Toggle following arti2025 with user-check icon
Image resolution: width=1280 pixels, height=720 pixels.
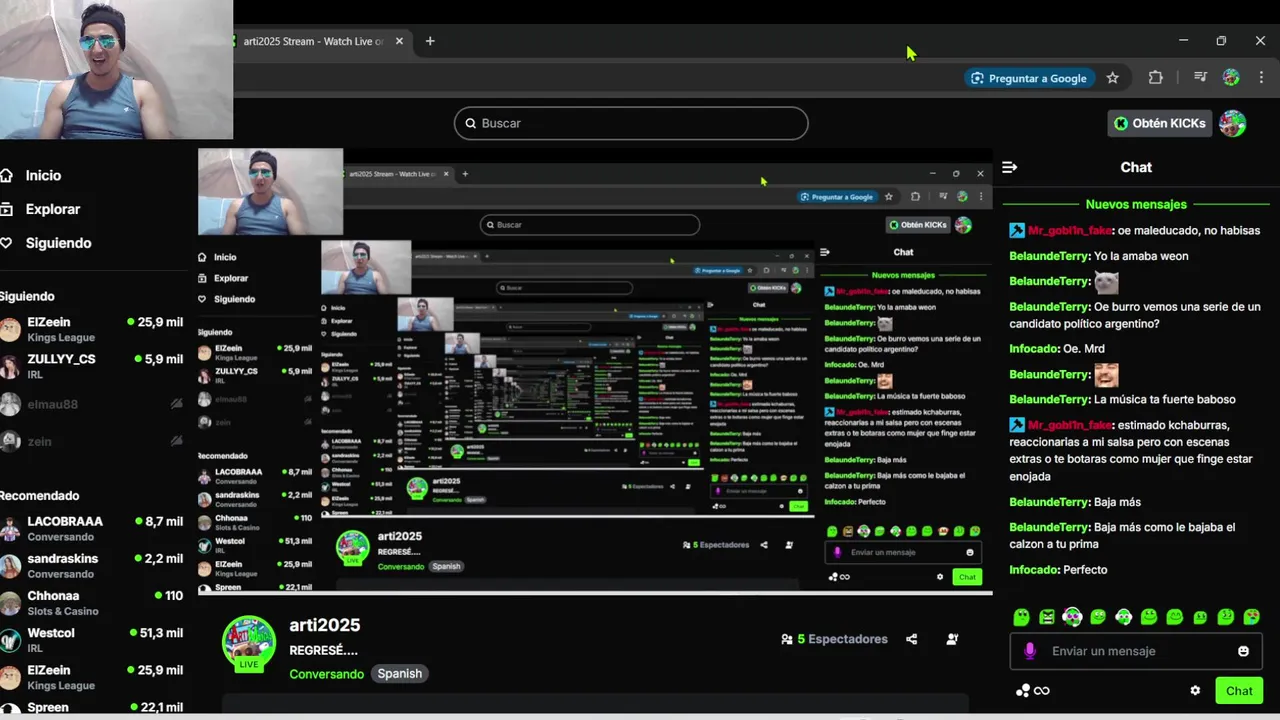(952, 639)
